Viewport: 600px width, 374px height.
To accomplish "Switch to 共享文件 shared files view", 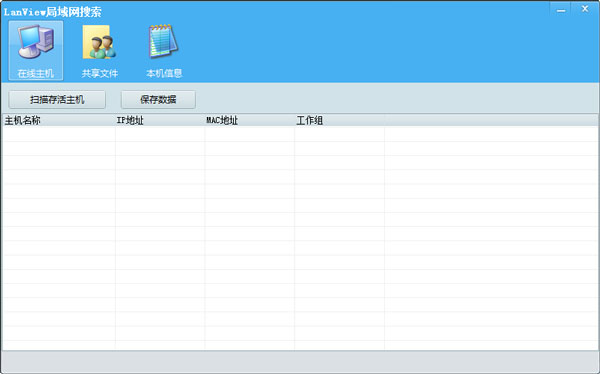I will [x=99, y=51].
